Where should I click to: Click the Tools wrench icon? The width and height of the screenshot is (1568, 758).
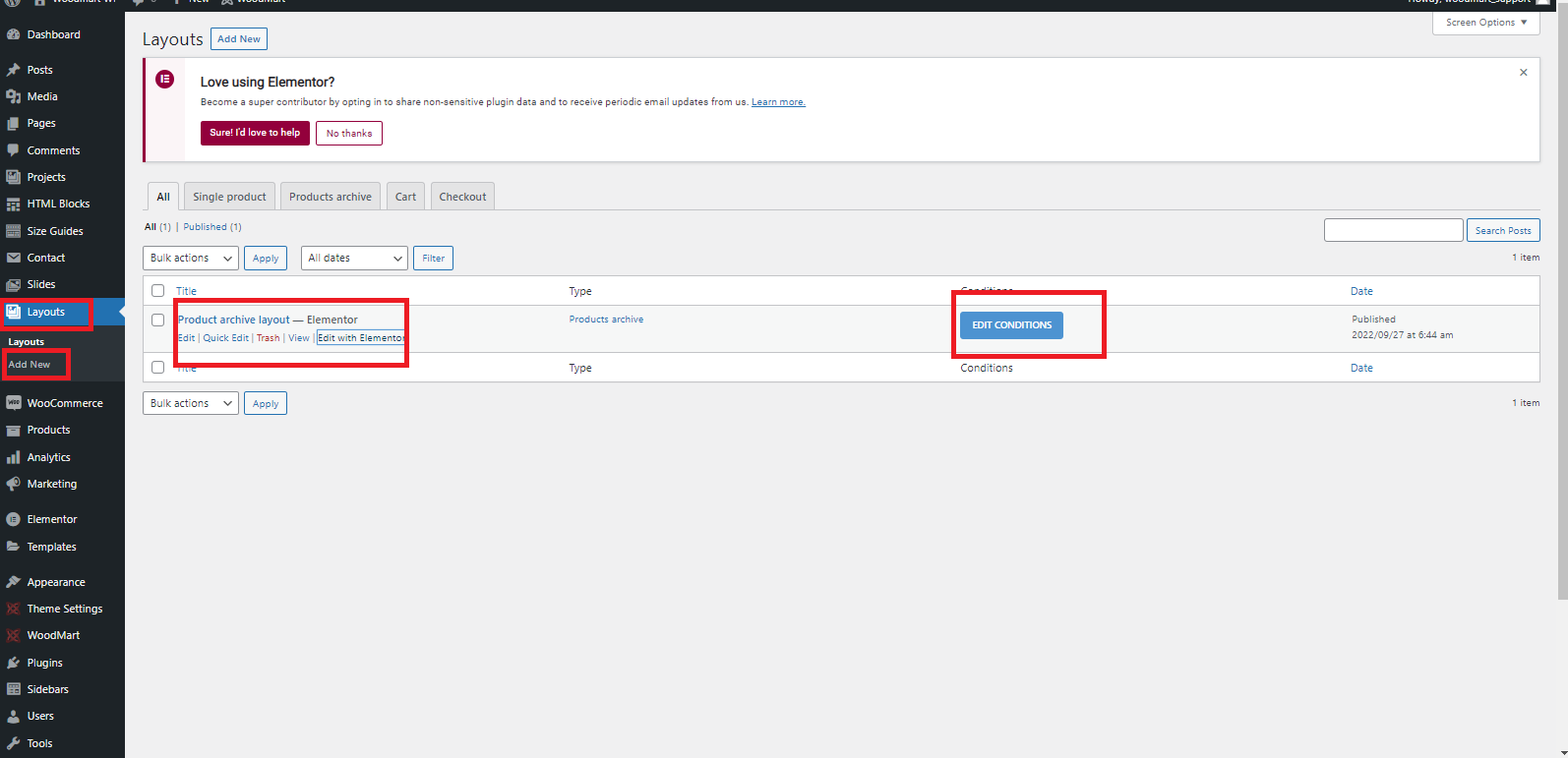[14, 743]
